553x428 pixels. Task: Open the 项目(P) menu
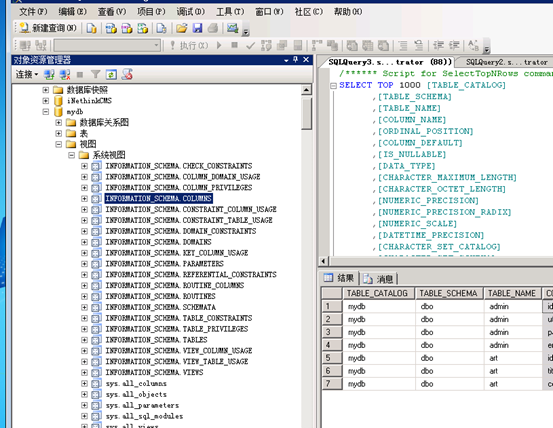(151, 12)
